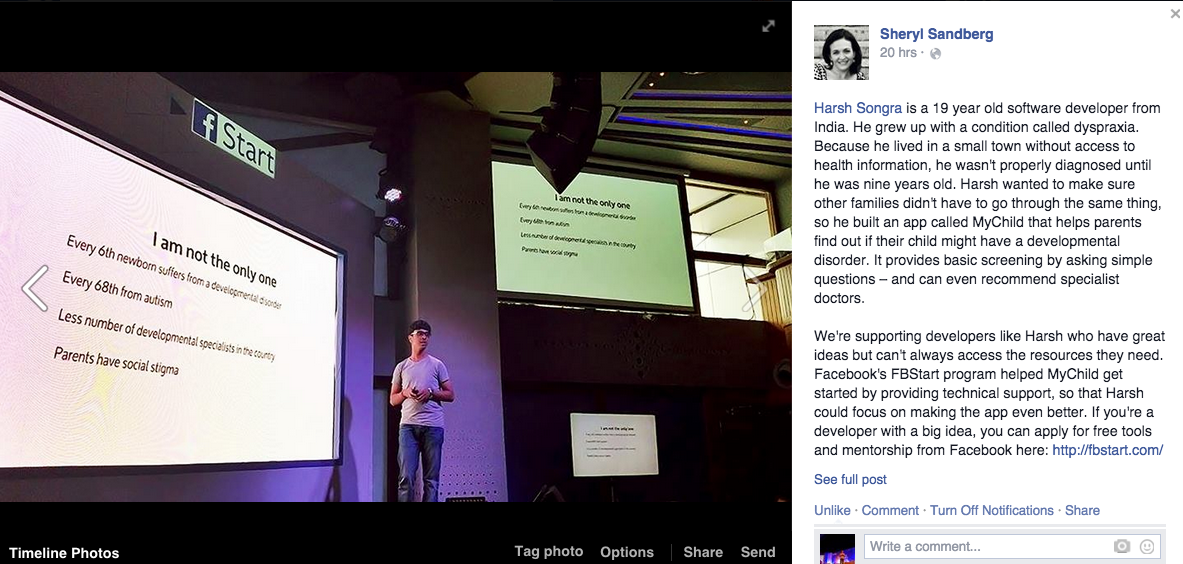Attach a photo with the camera icon
The width and height of the screenshot is (1183, 564).
point(1122,546)
